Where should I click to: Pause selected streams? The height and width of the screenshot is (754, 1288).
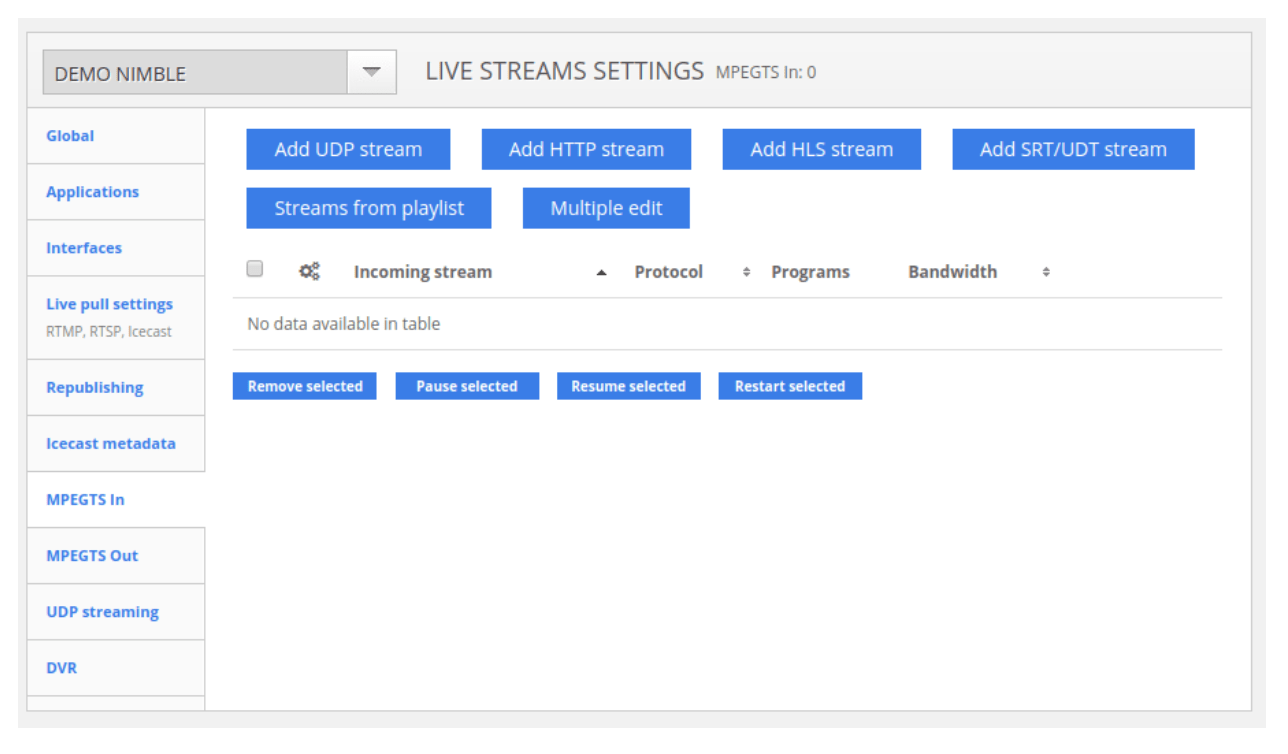click(467, 386)
